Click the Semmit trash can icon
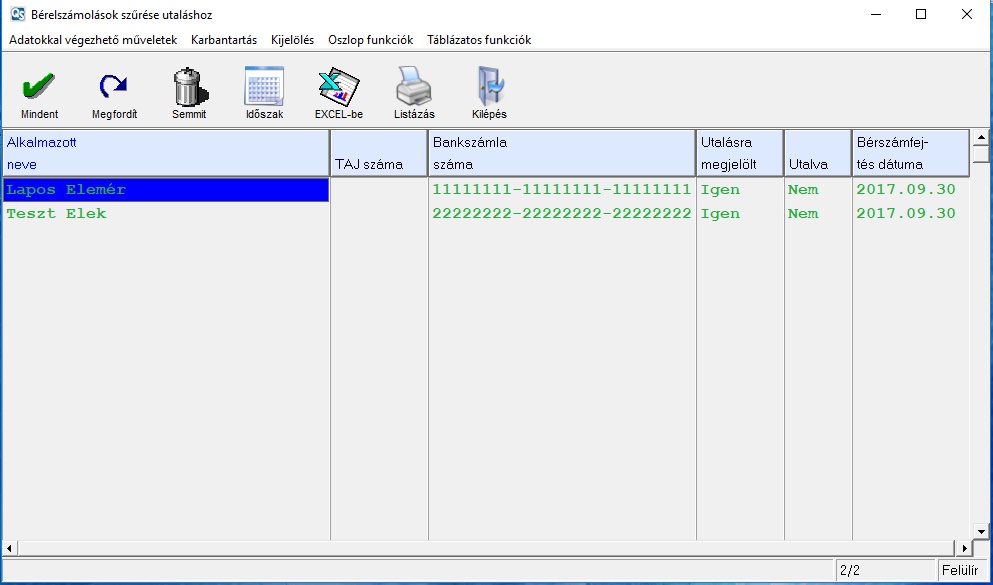The width and height of the screenshot is (993, 585). coord(189,88)
